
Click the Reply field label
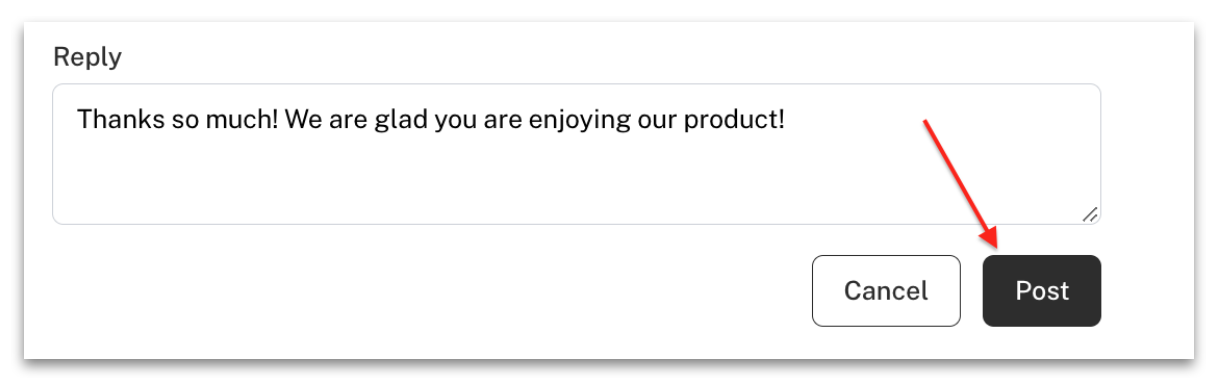coord(87,58)
